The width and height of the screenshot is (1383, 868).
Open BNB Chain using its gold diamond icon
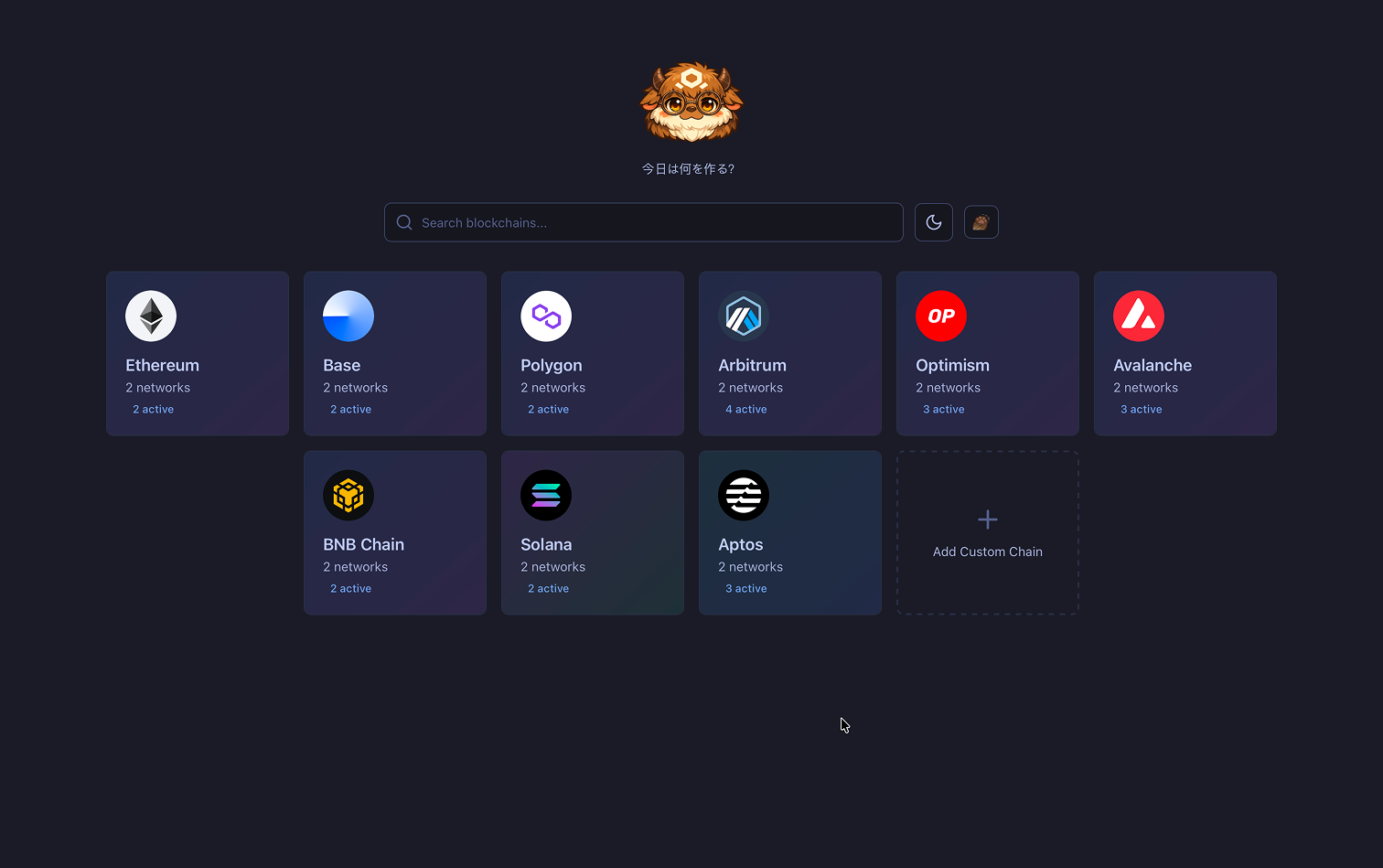[348, 495]
